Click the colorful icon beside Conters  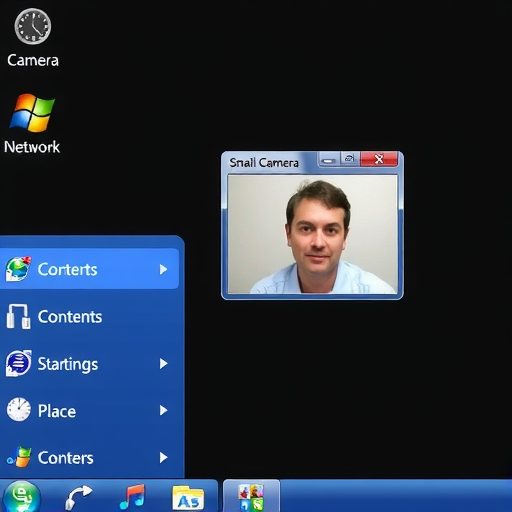pos(19,457)
